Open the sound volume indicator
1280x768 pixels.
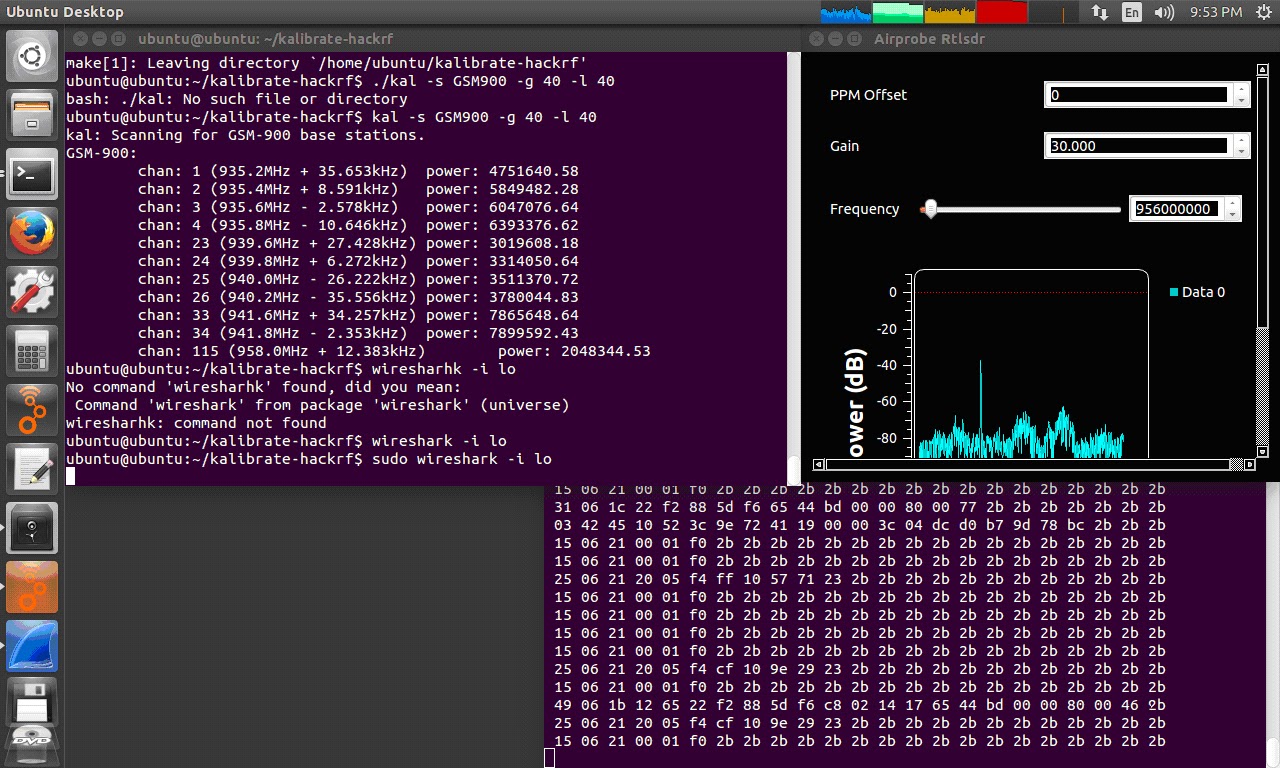click(1163, 12)
